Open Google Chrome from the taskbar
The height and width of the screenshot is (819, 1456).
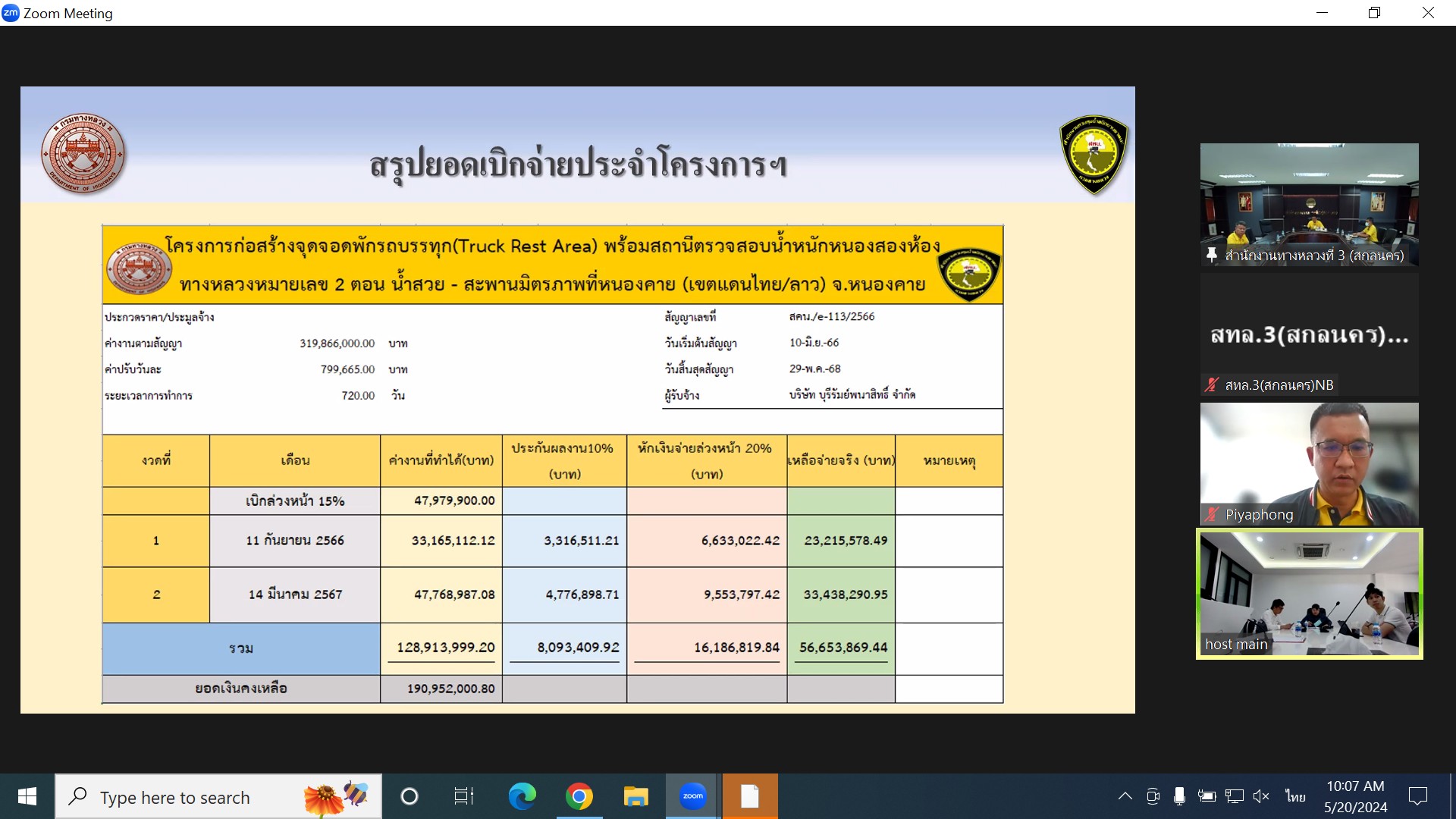tap(579, 796)
